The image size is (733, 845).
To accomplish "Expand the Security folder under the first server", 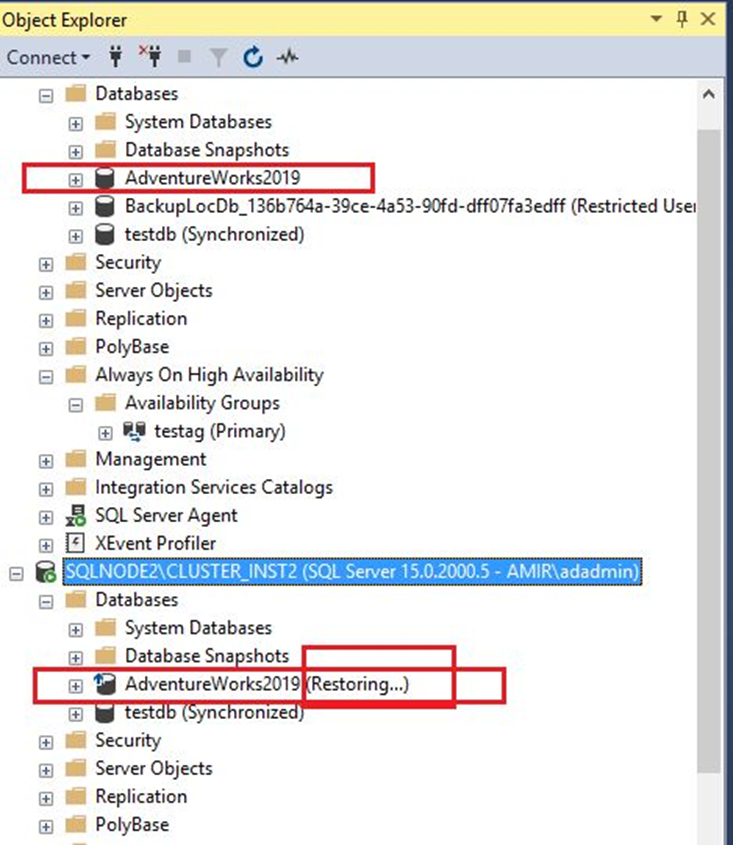I will 46,263.
